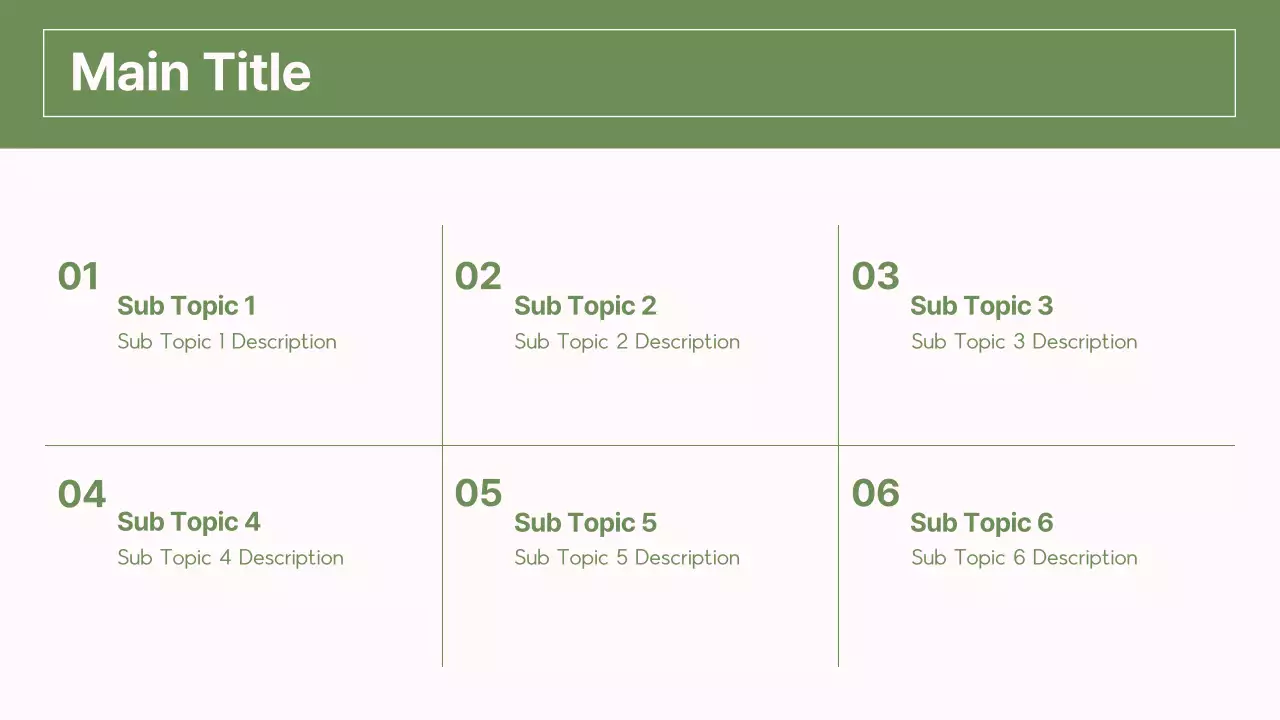Click the Sub Topic 3 heading
The image size is (1280, 720).
click(981, 306)
